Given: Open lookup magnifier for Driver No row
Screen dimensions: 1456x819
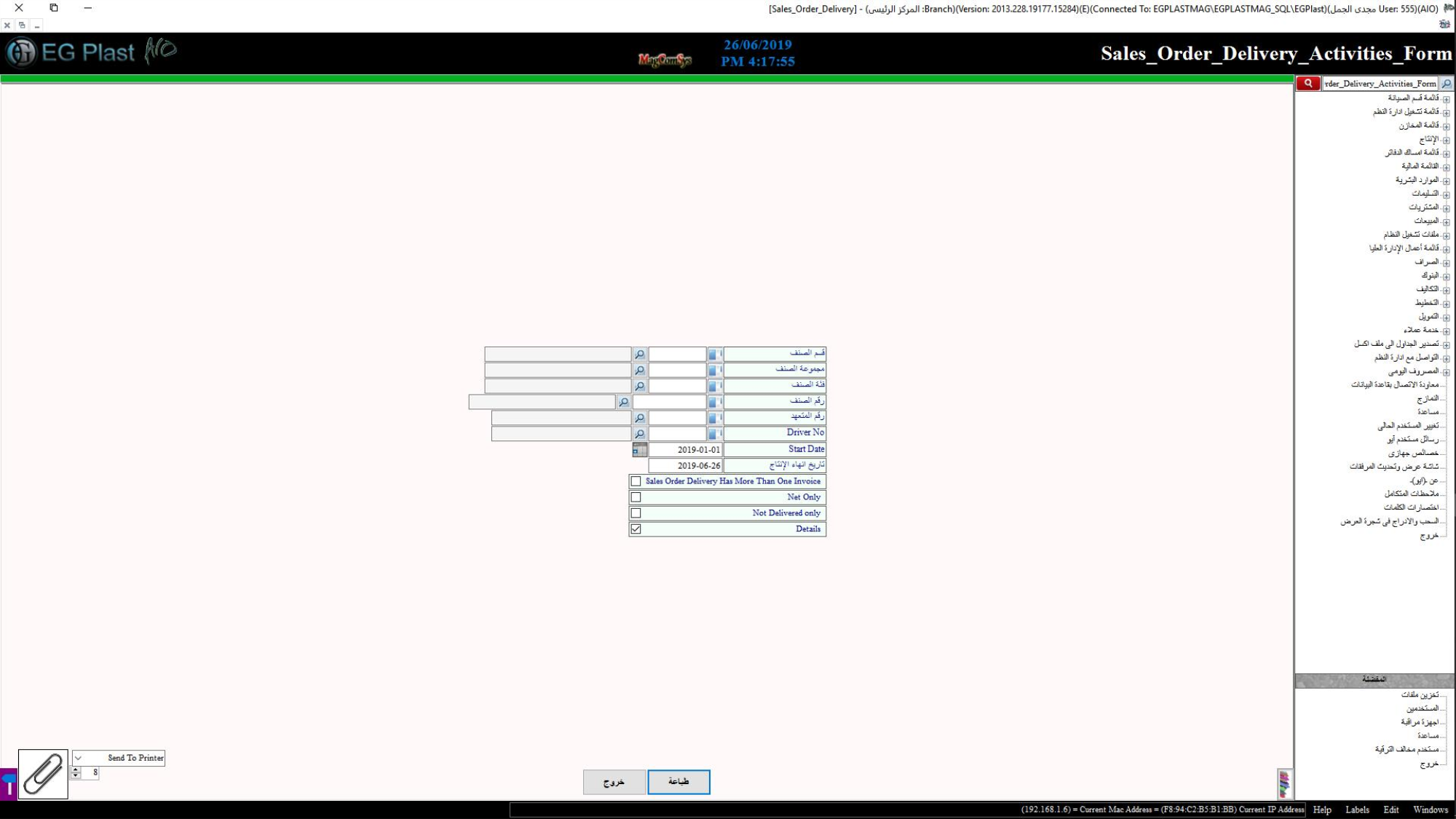Looking at the screenshot, I should 640,434.
